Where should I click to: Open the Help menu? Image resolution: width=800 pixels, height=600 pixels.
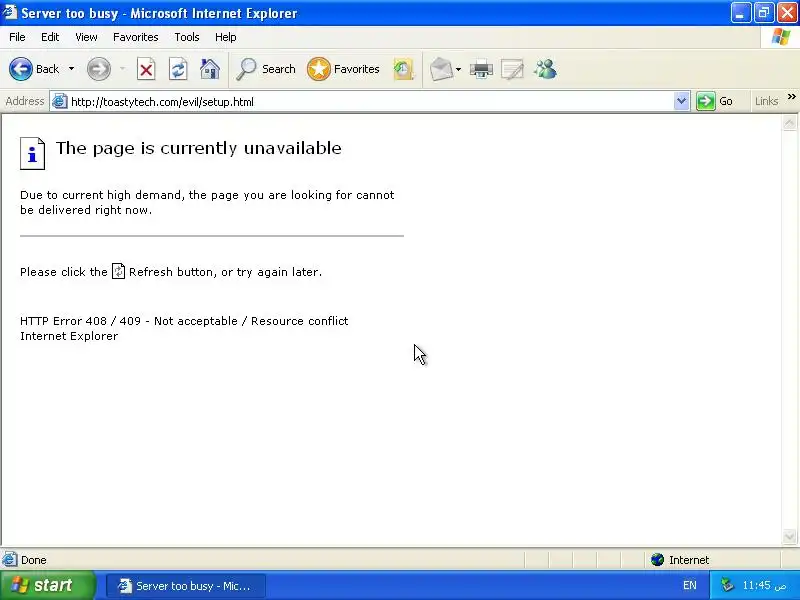226,37
